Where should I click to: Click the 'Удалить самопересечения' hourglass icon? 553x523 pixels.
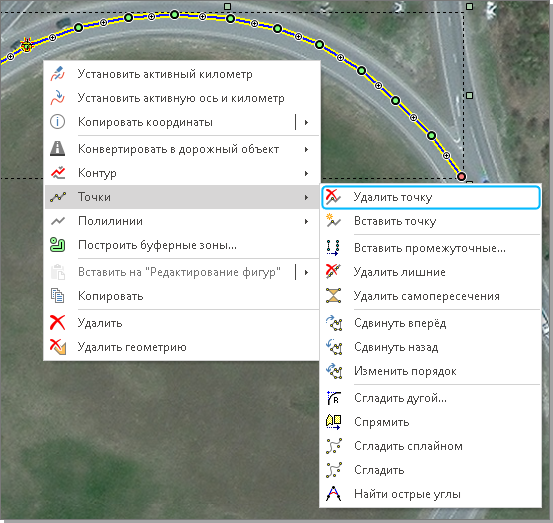tap(333, 296)
